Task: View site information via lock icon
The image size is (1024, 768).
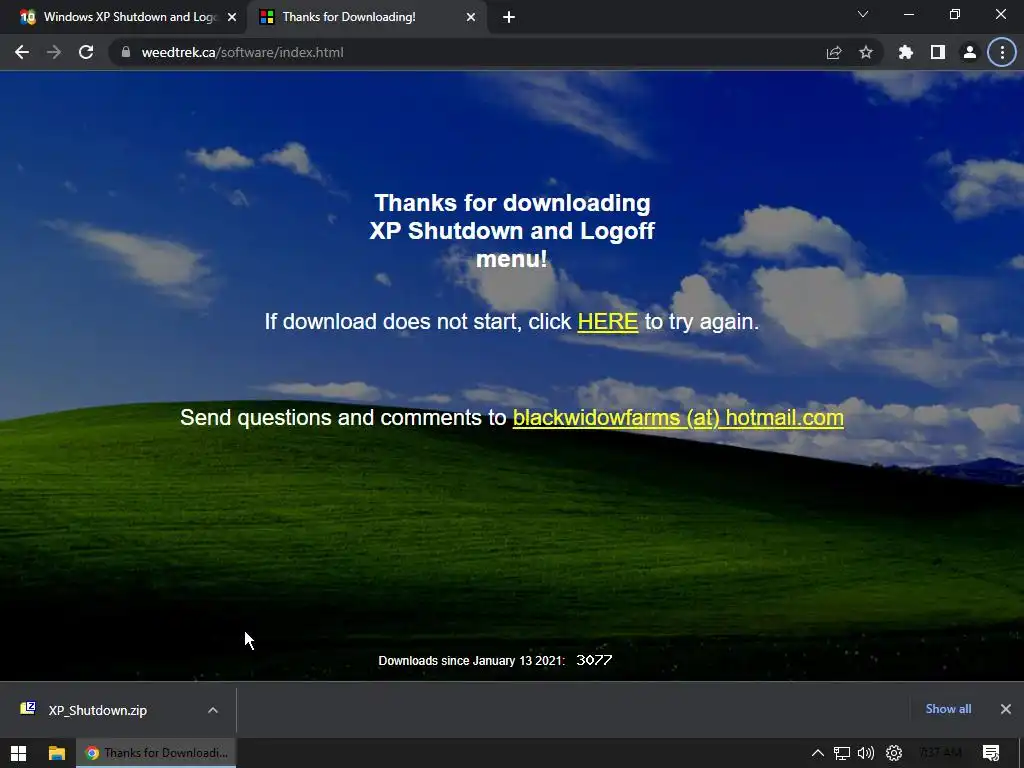Action: point(126,52)
